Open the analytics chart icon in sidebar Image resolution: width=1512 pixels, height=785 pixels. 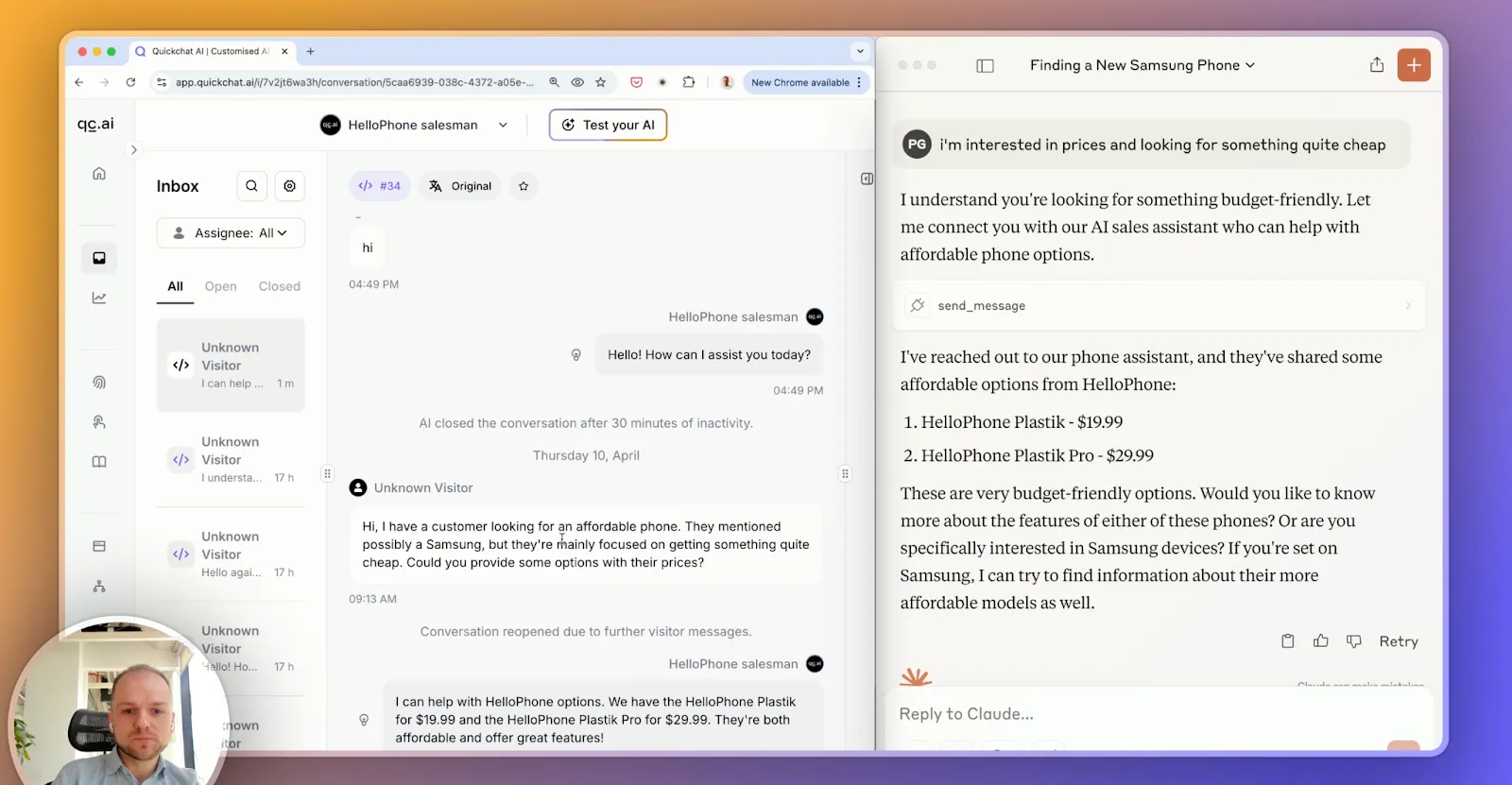tap(99, 298)
